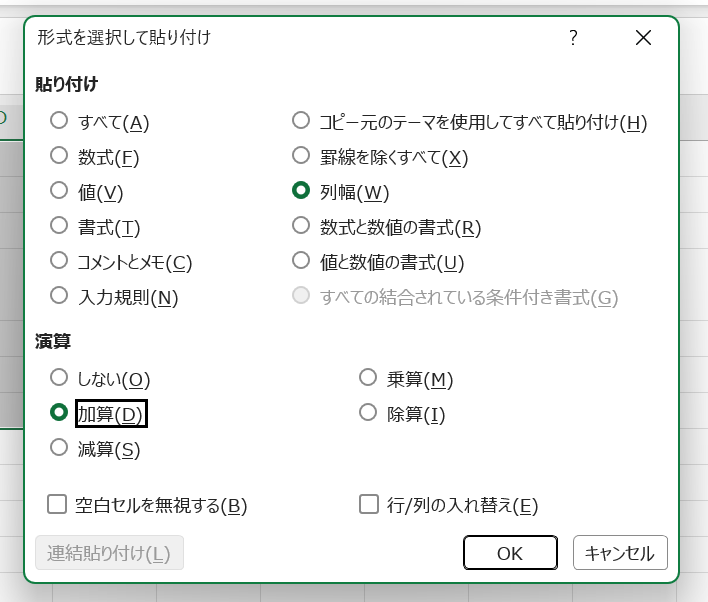The width and height of the screenshot is (708, 602).
Task: Choose 除算(I) operation
Action: pos(368,413)
